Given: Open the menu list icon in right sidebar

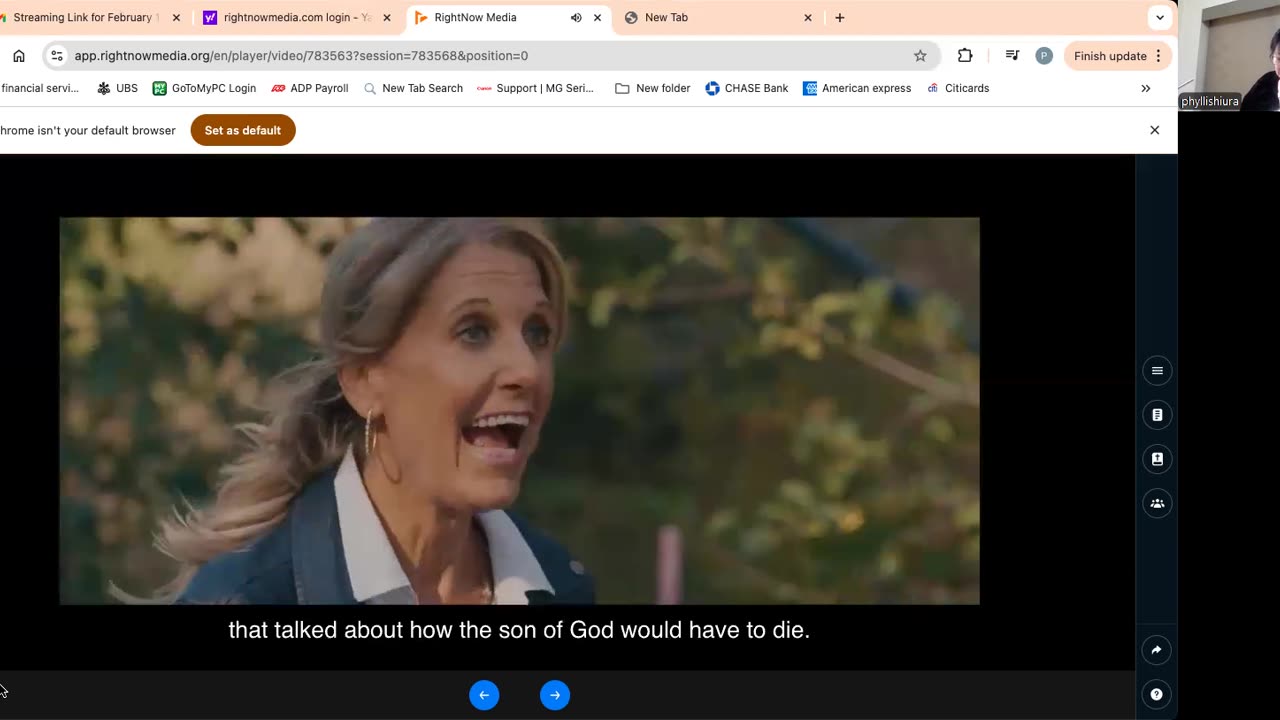Looking at the screenshot, I should [1157, 371].
